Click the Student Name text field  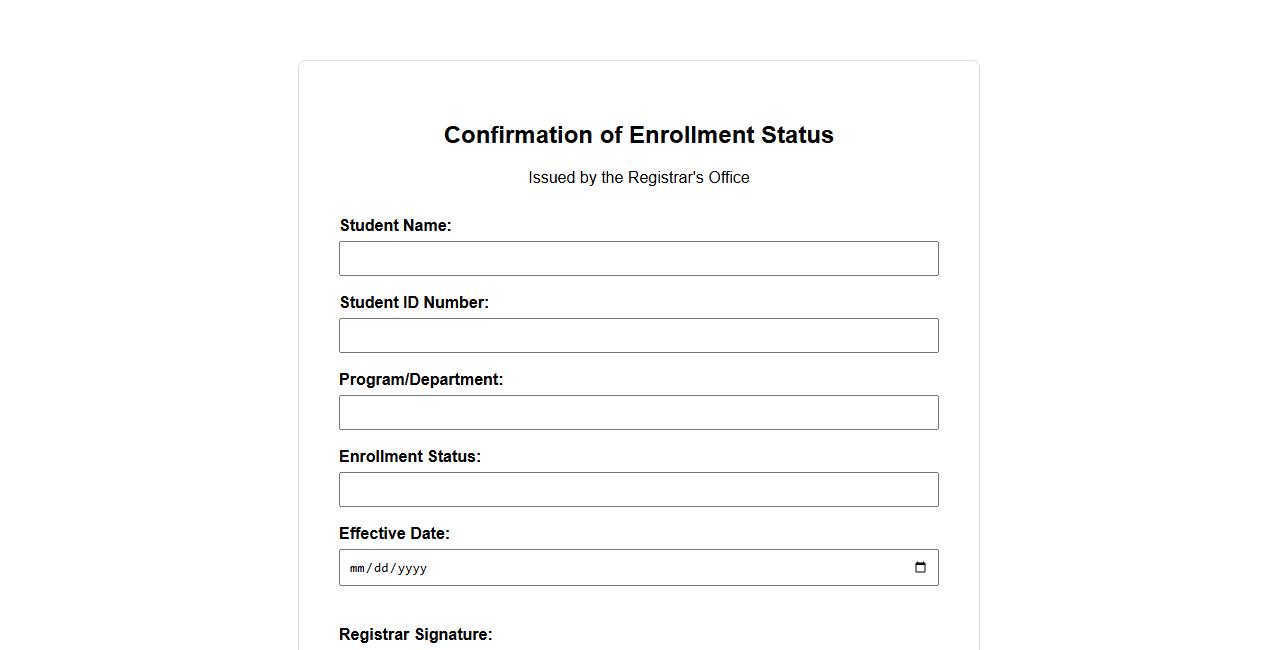coord(638,259)
